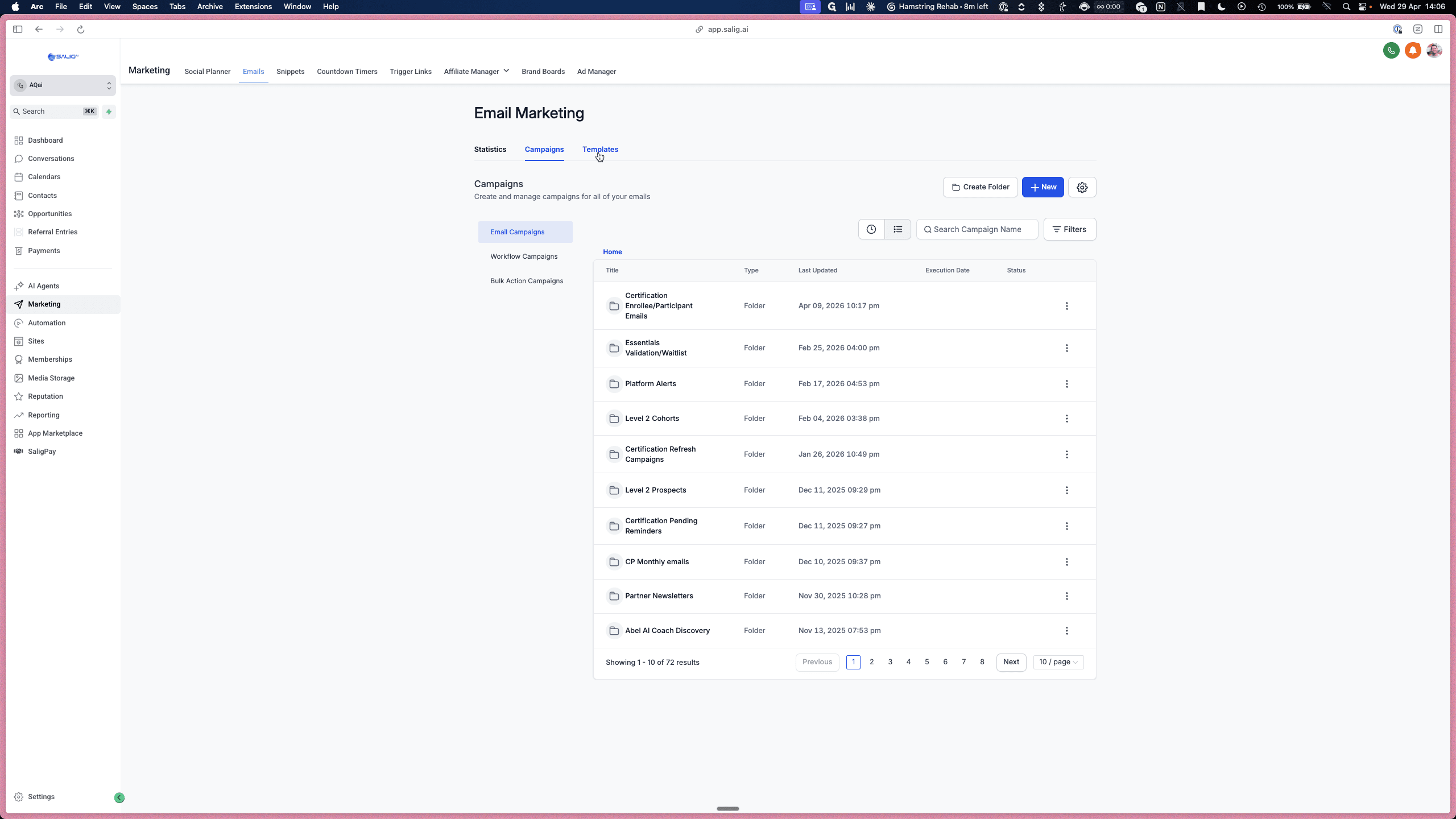Jump to page 5 of results

(926, 662)
